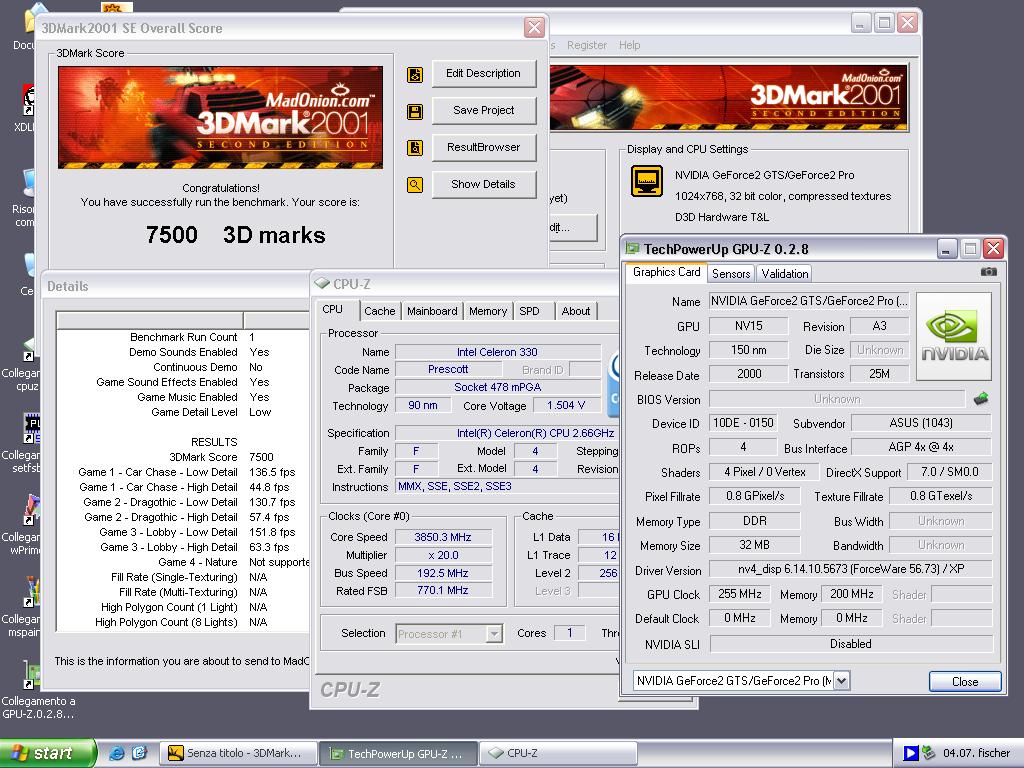The height and width of the screenshot is (768, 1024).
Task: Click the icon beside Edit Description
Action: click(415, 75)
